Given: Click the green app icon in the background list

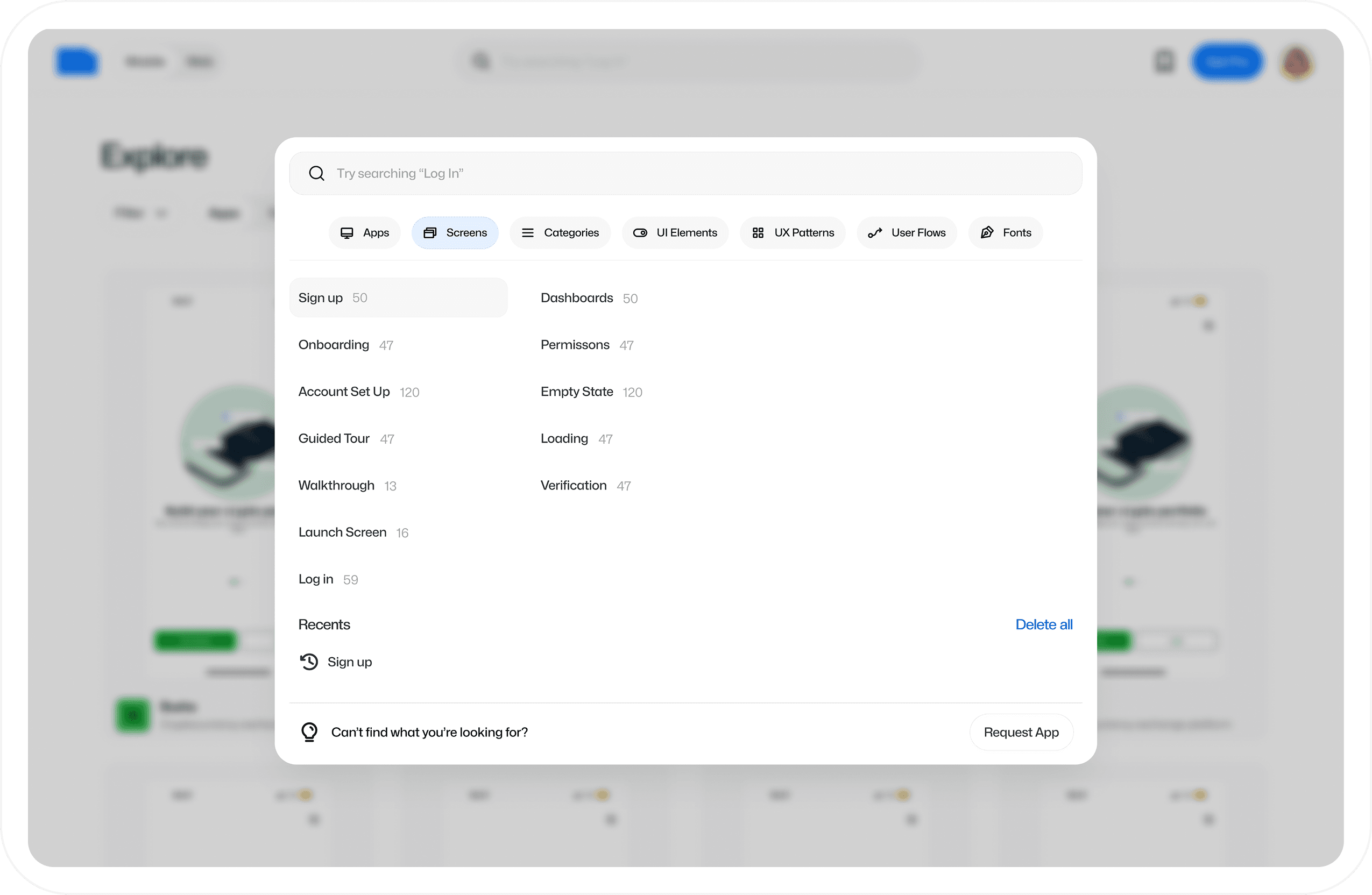Looking at the screenshot, I should [133, 716].
